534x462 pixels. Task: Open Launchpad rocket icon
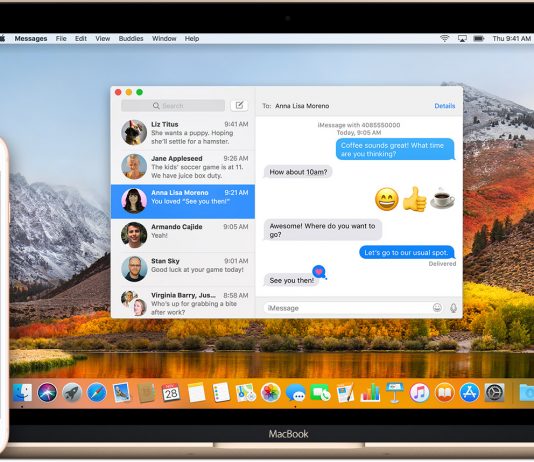(x=72, y=393)
